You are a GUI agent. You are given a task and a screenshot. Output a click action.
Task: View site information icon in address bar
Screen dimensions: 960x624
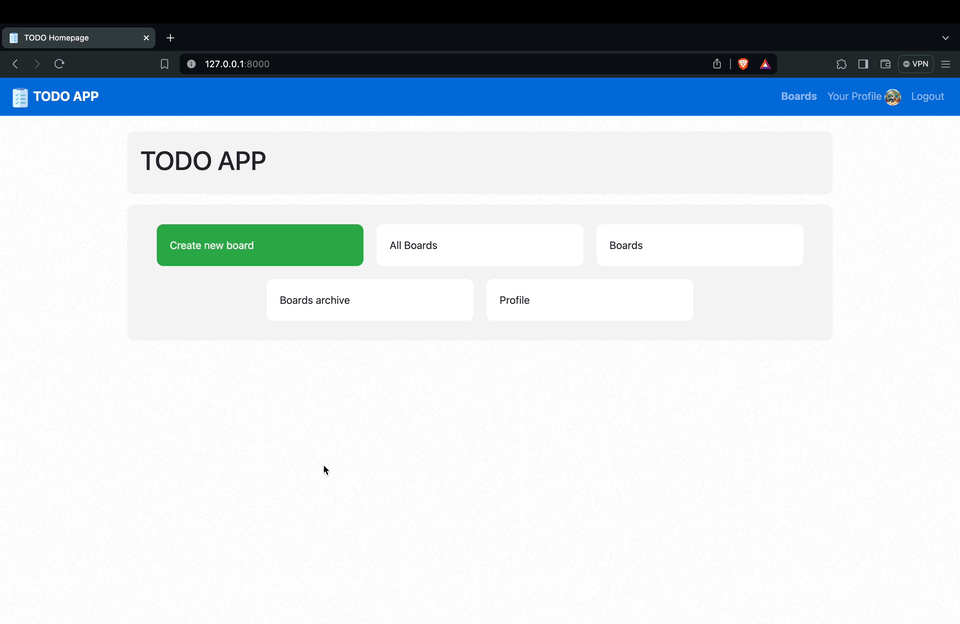[x=191, y=64]
